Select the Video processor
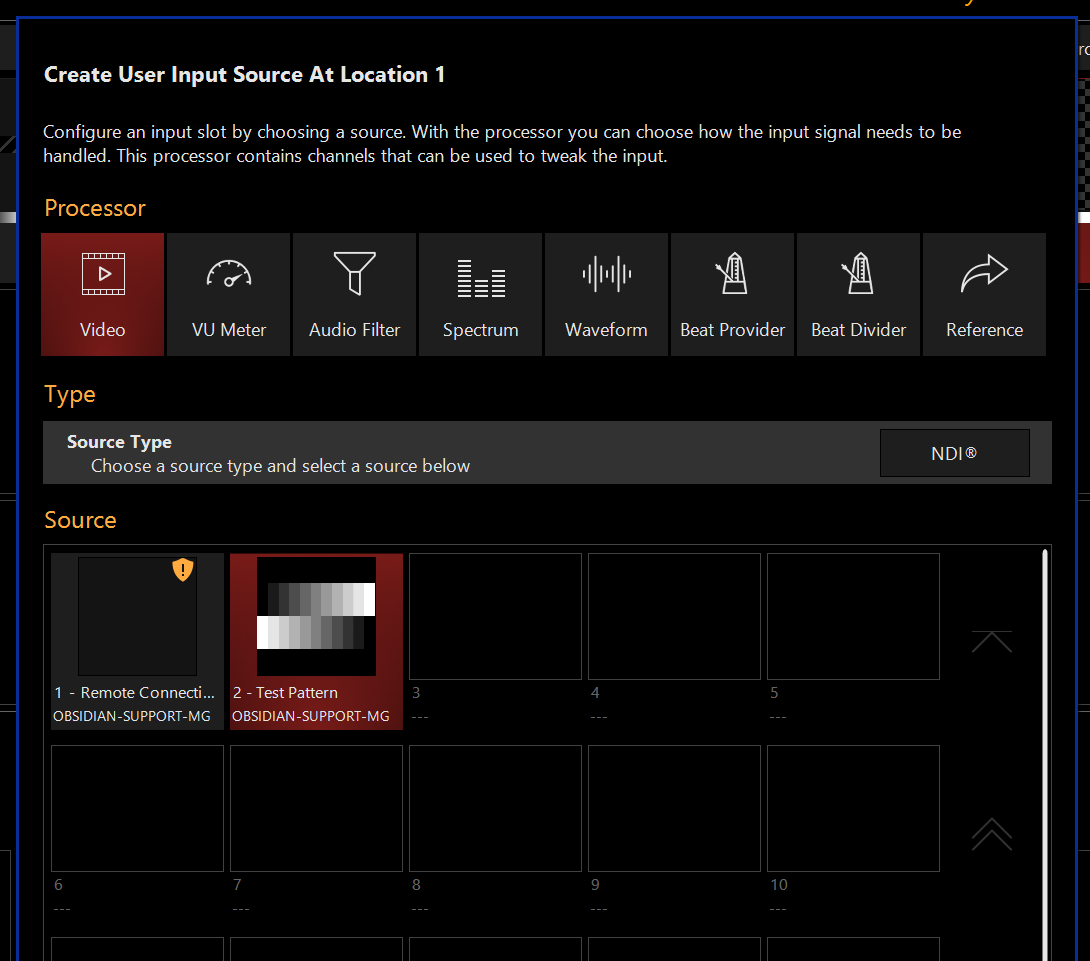The height and width of the screenshot is (961, 1090). [x=103, y=294]
